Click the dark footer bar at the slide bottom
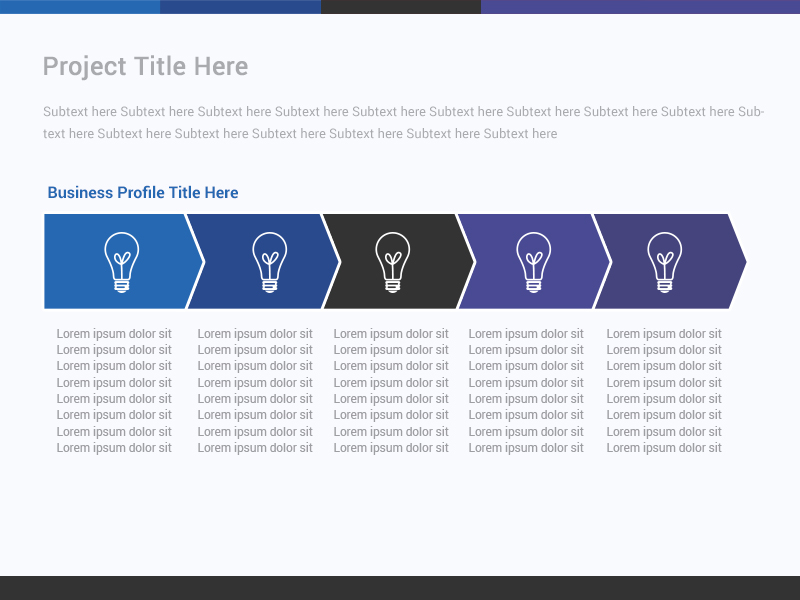800x600 pixels. pyautogui.click(x=400, y=588)
